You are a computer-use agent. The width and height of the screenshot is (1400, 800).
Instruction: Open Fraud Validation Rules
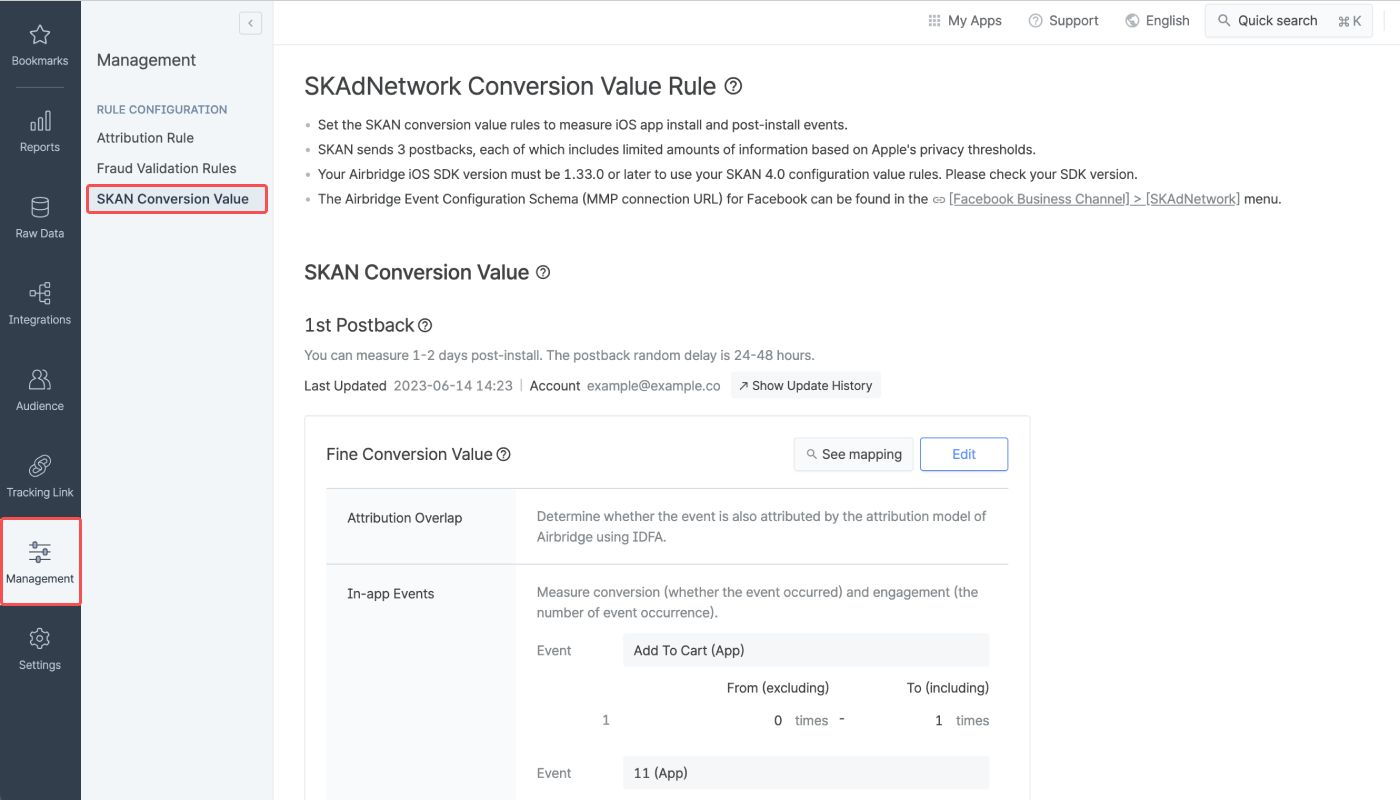point(166,168)
